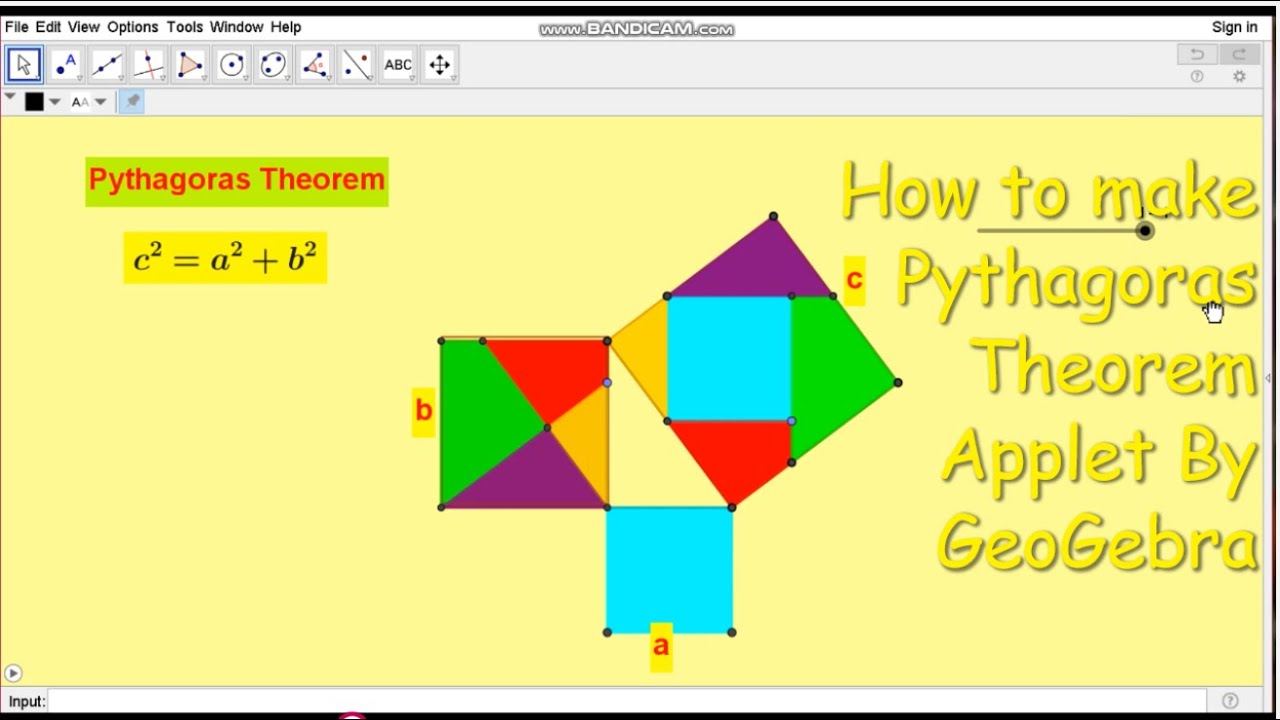Screen dimensions: 1280x720
Task: Click the AA text size button
Action: [80, 102]
